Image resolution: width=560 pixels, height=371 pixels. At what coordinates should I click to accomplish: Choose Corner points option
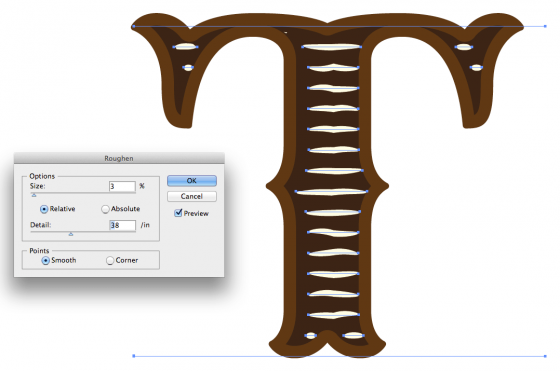(110, 260)
